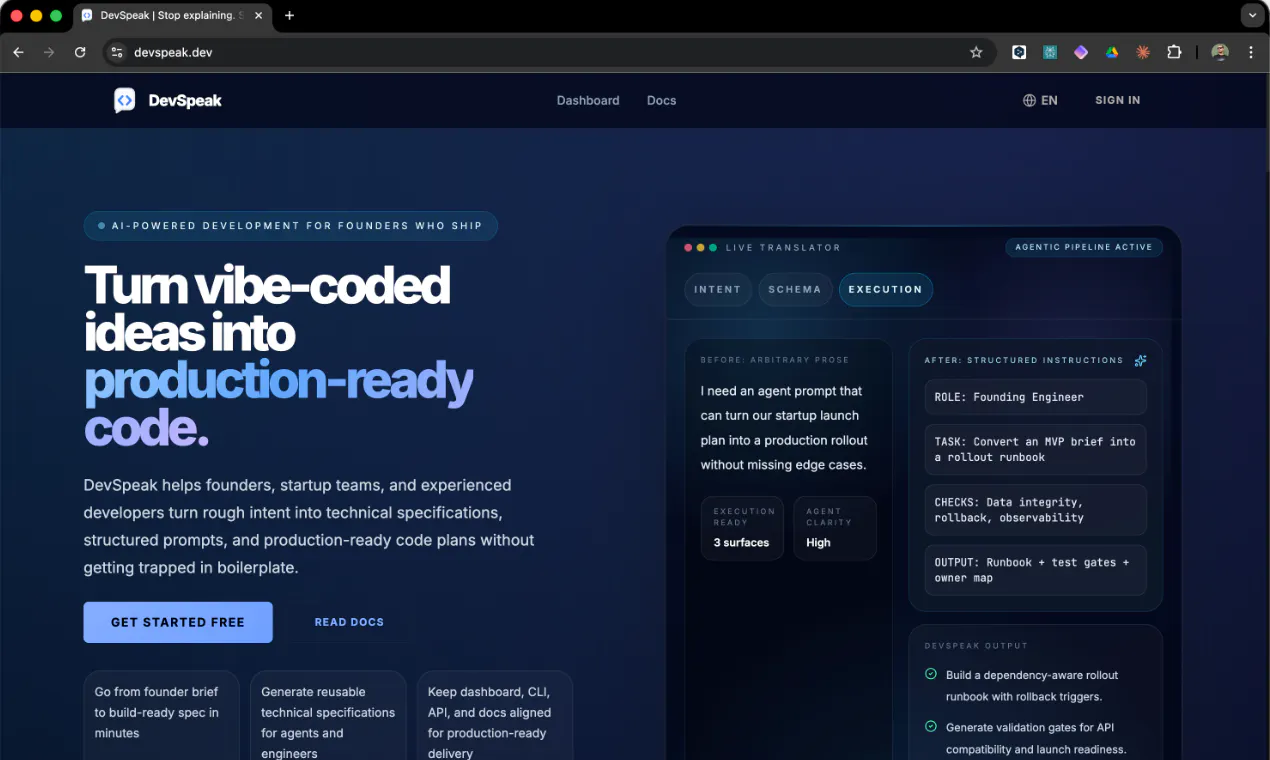Open a new tab with plus button
The height and width of the screenshot is (760, 1270).
(x=289, y=15)
